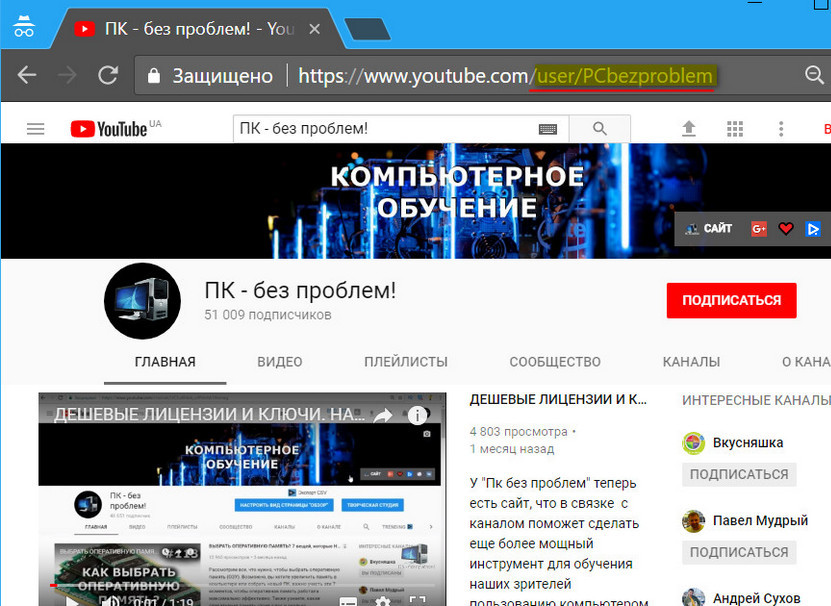Open the Андрей Сухов channel
Viewport: 831px width, 606px height.
756,599
